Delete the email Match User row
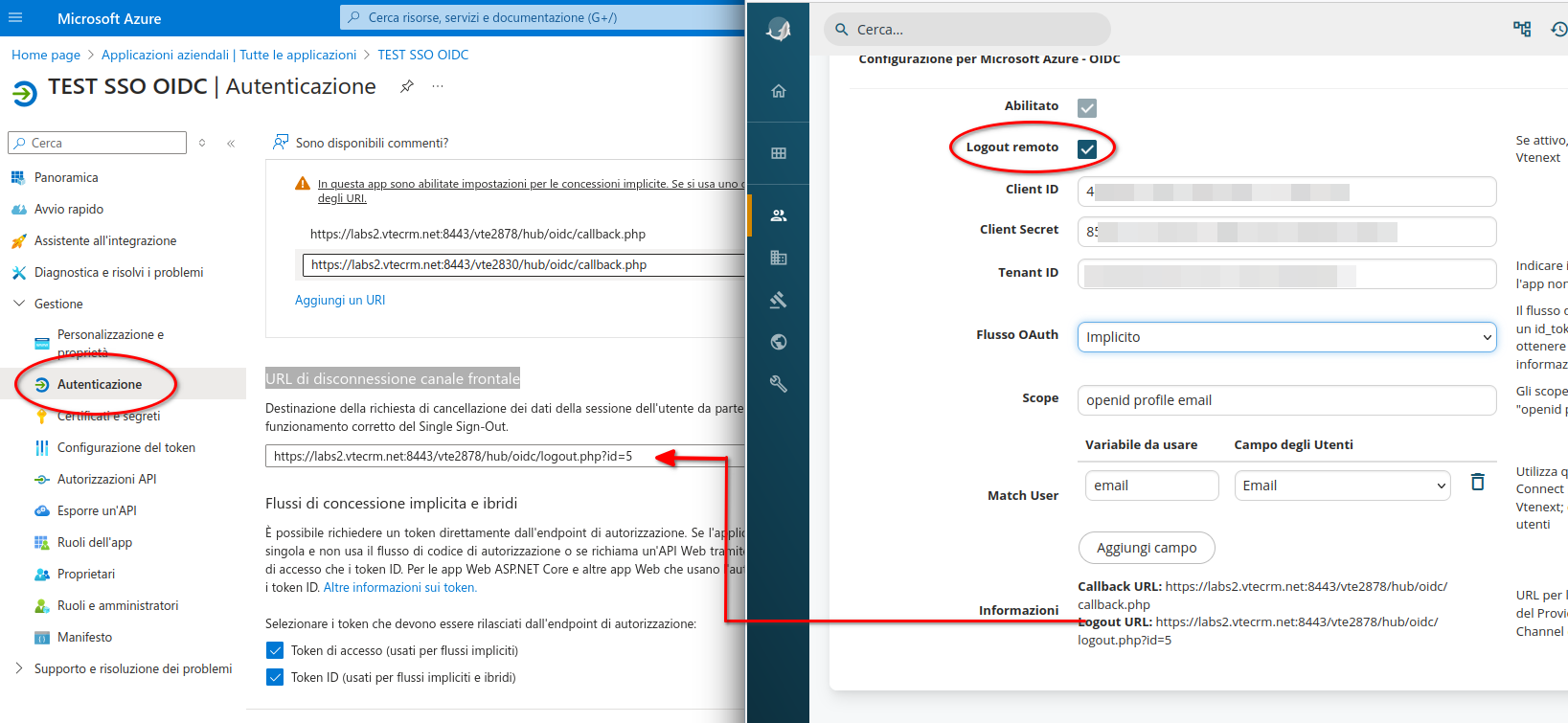1568x723 pixels. click(x=1478, y=482)
